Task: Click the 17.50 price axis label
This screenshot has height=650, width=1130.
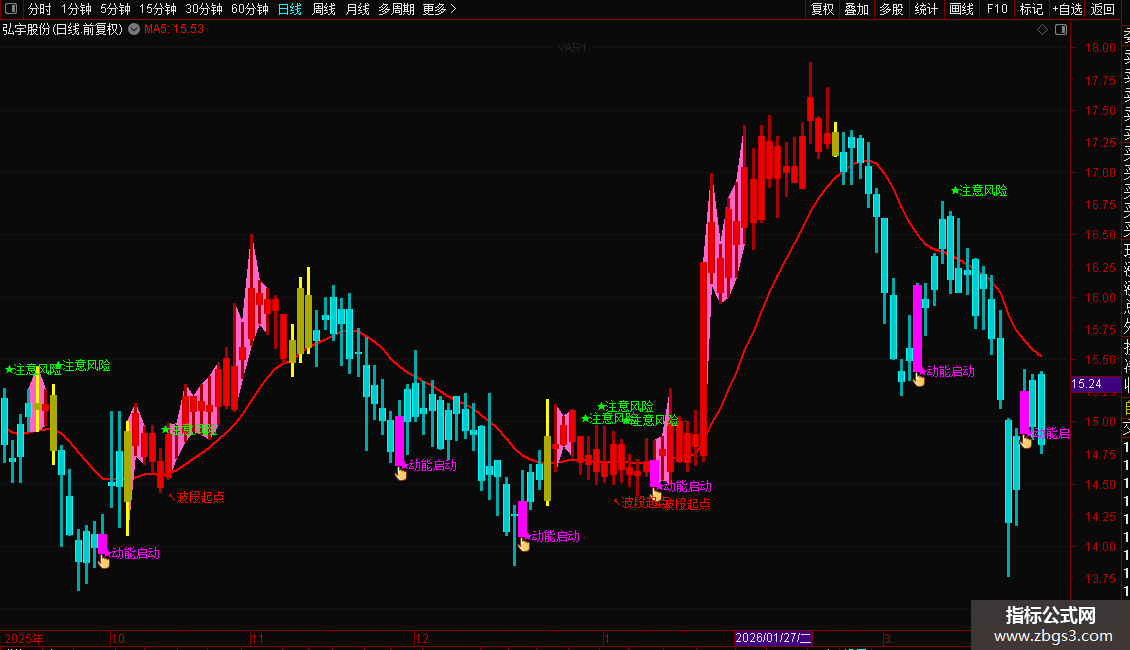Action: click(1100, 111)
